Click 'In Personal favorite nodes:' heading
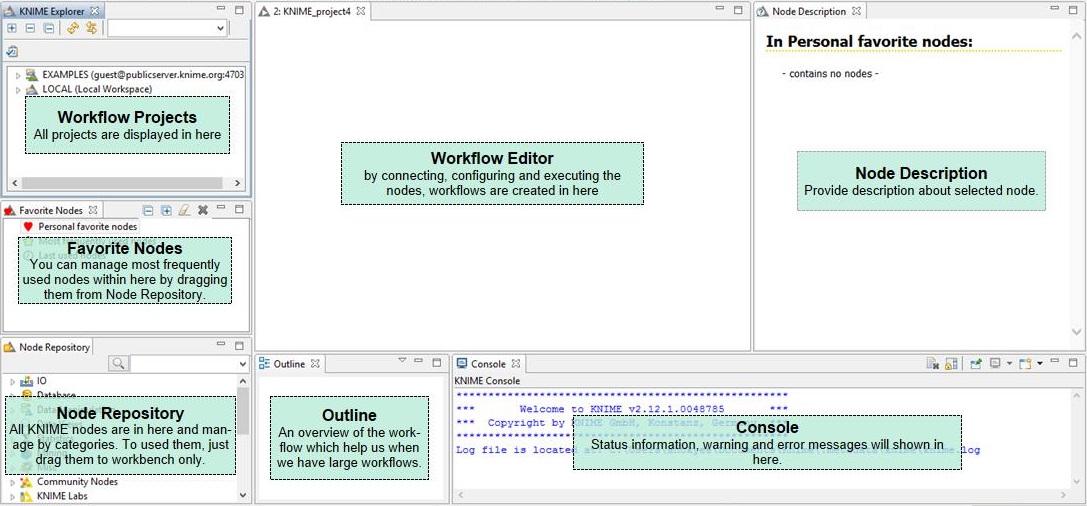The width and height of the screenshot is (1087, 506). pyautogui.click(x=869, y=42)
